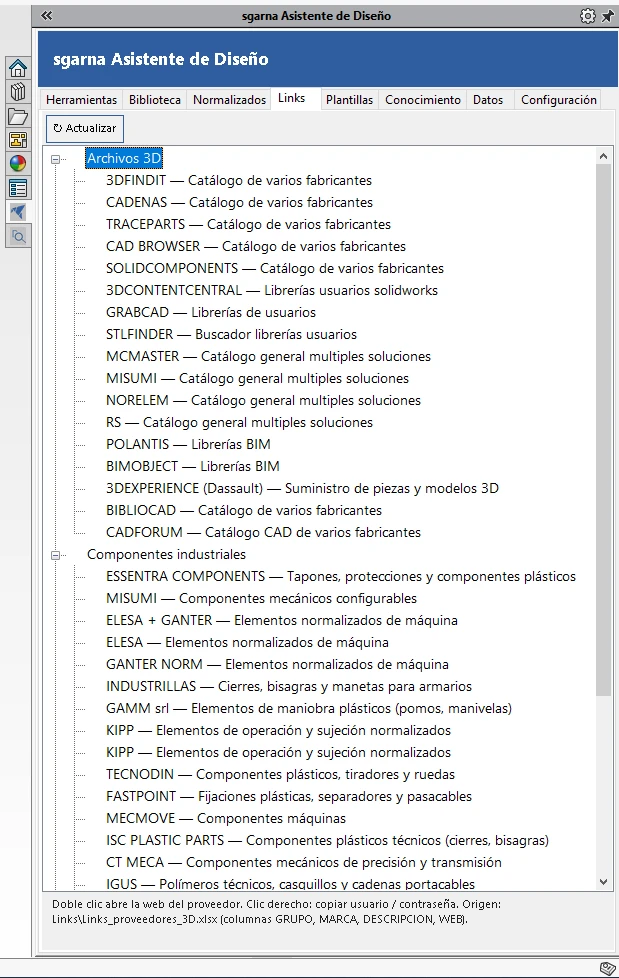Select the GRABCAD Librerías de usuarios entry
The image size is (619, 978).
[211, 312]
